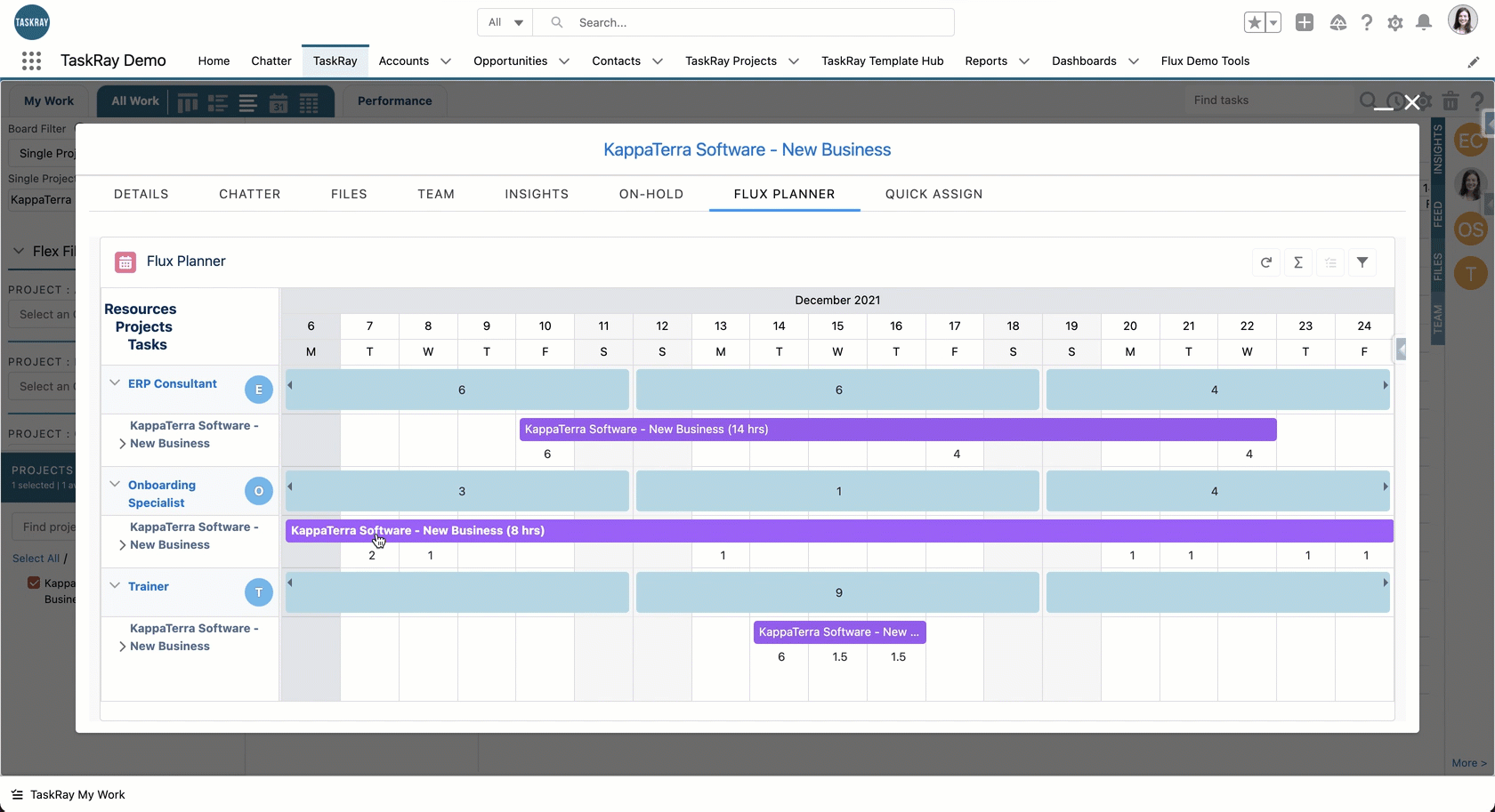Open the Reports dropdown arrow
Screen dimensions: 1495x812
(1024, 61)
